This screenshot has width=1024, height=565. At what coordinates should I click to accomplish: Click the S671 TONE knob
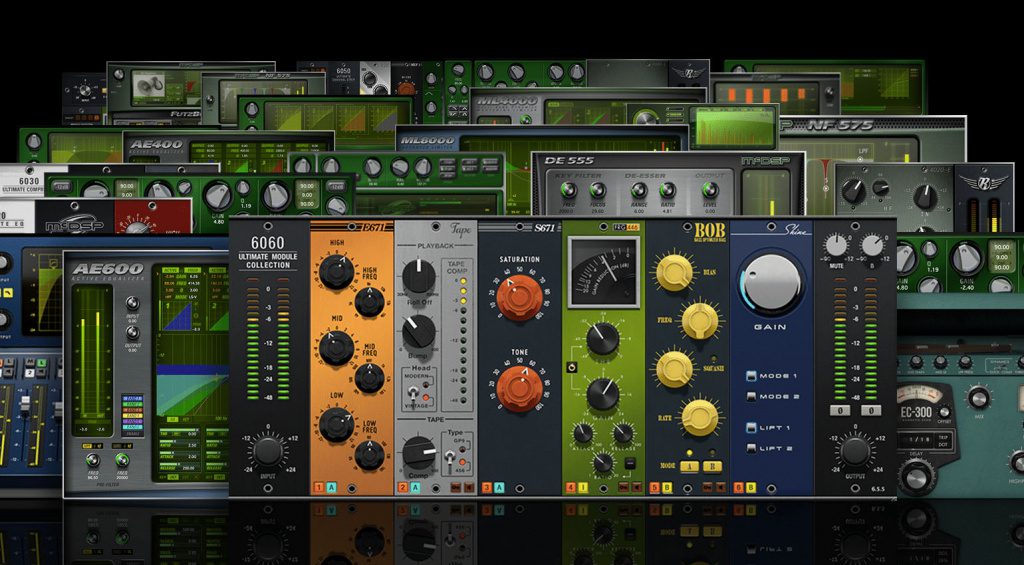pos(520,389)
